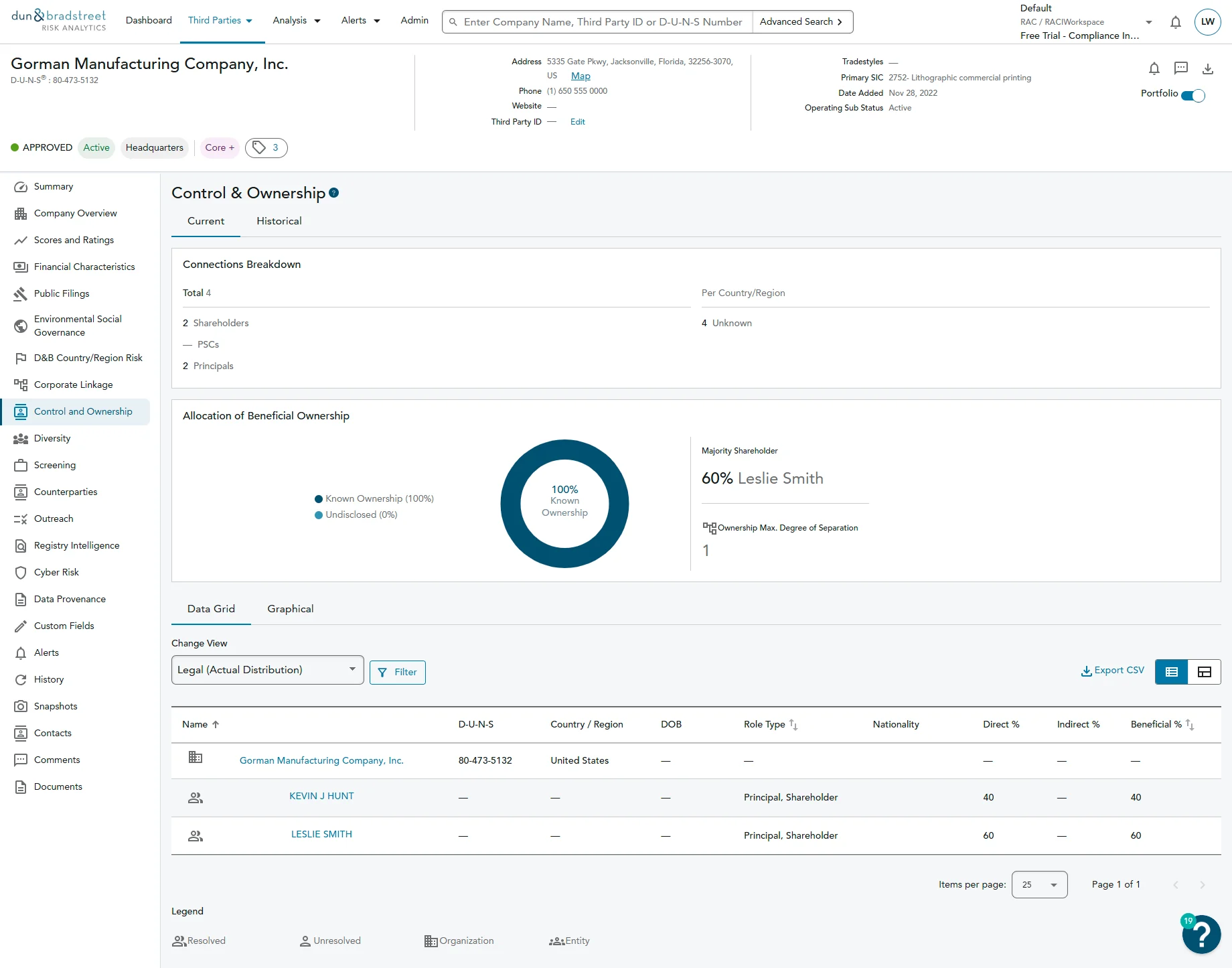Open Snapshots section in sidebar
Screen dimensions: 1232x968
pyautogui.click(x=56, y=706)
